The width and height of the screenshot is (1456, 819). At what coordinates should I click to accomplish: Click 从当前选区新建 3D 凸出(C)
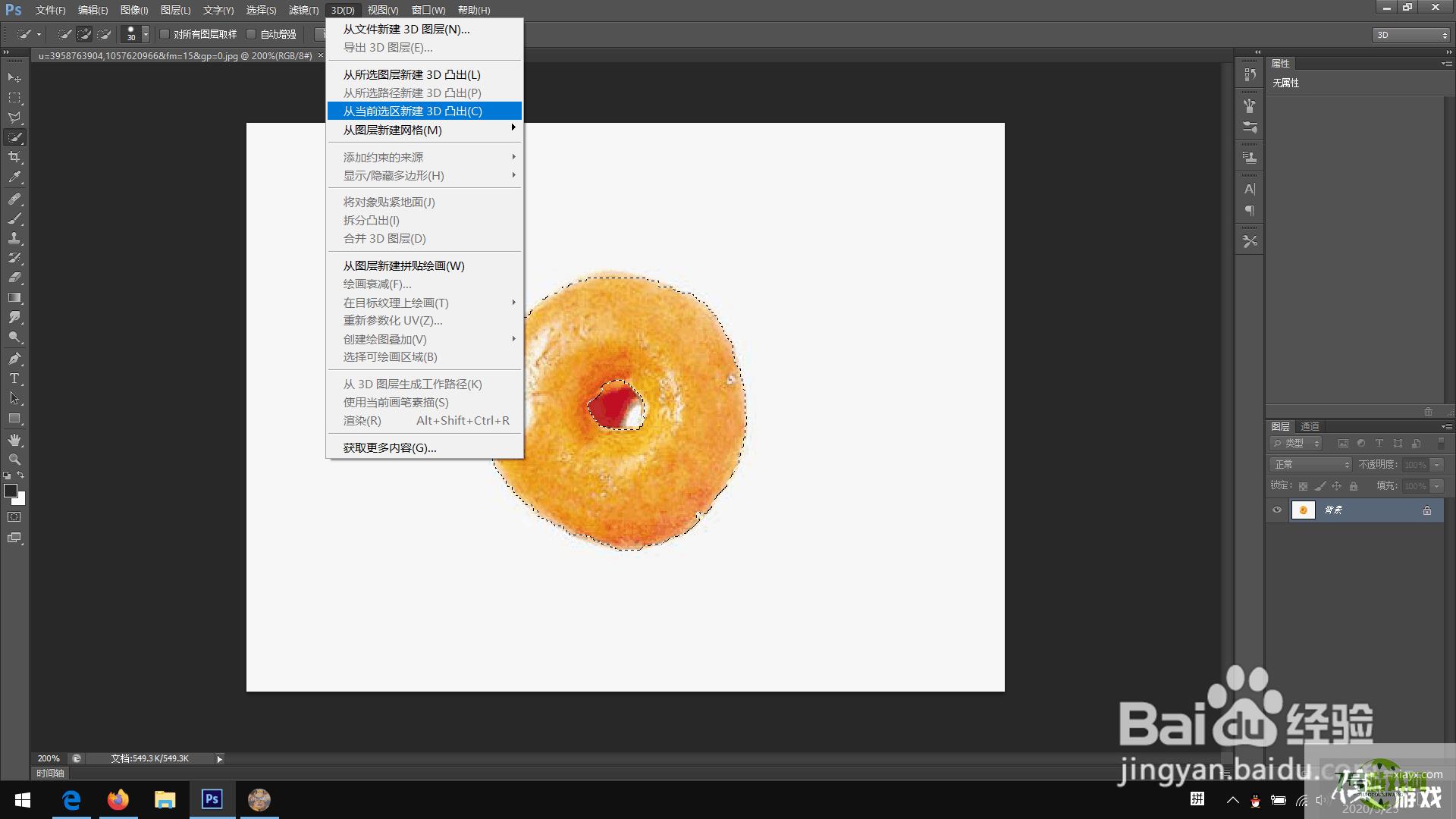coord(424,111)
